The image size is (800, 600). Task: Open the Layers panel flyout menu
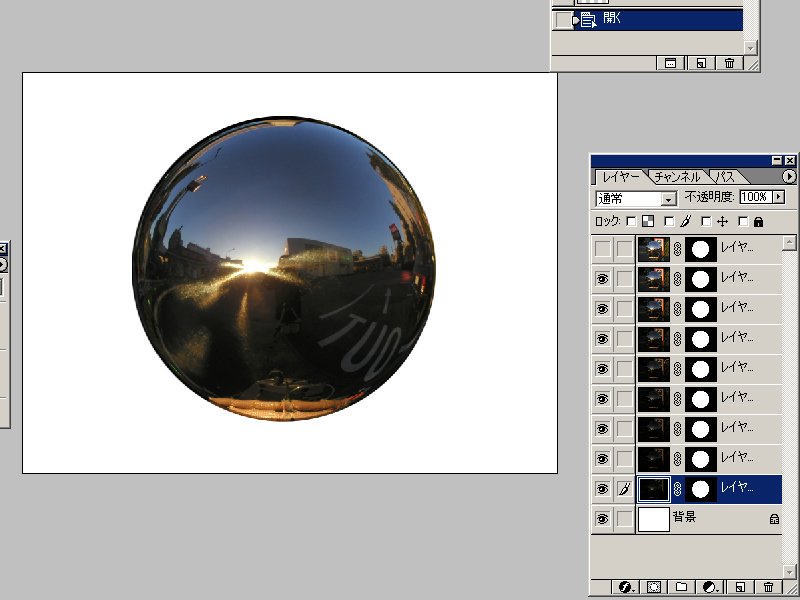788,177
